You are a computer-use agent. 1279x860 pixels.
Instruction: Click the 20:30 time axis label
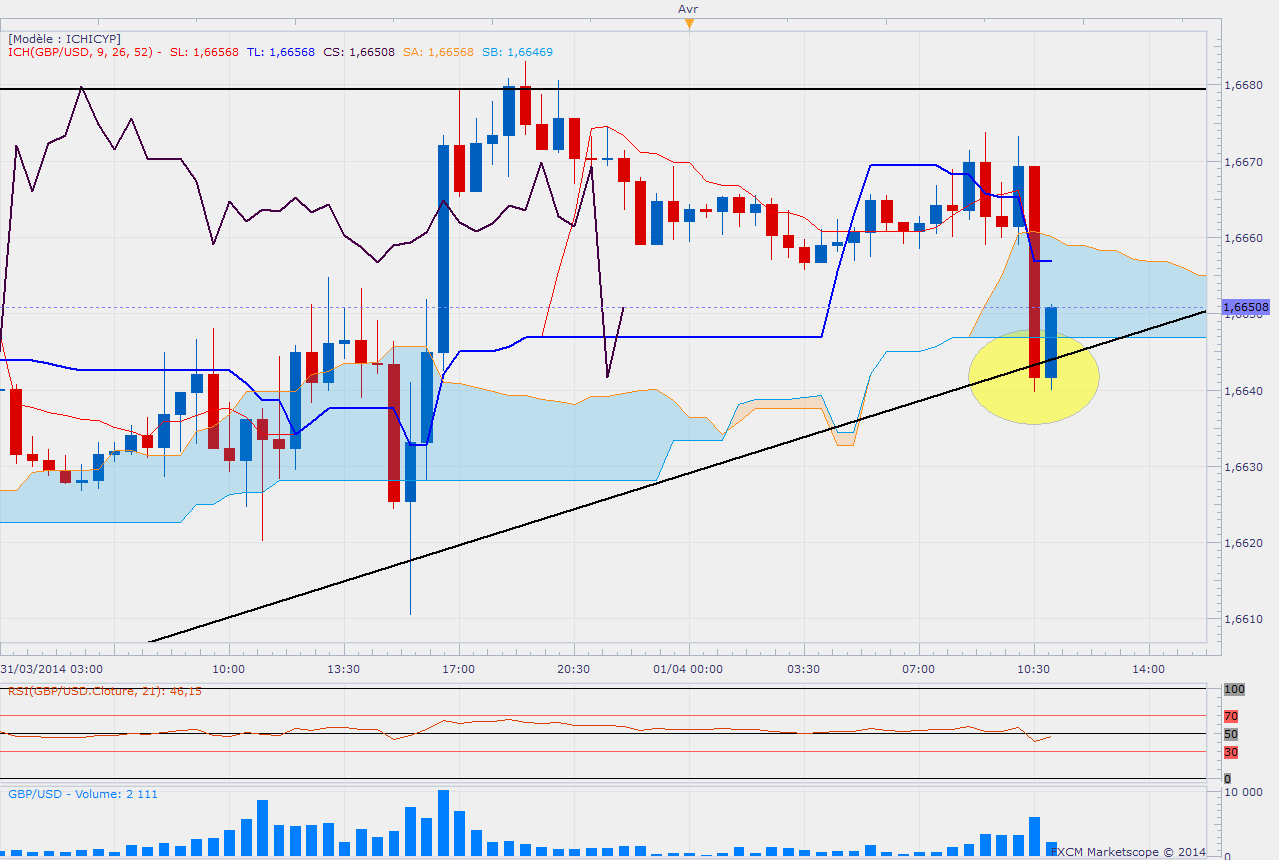[574, 668]
